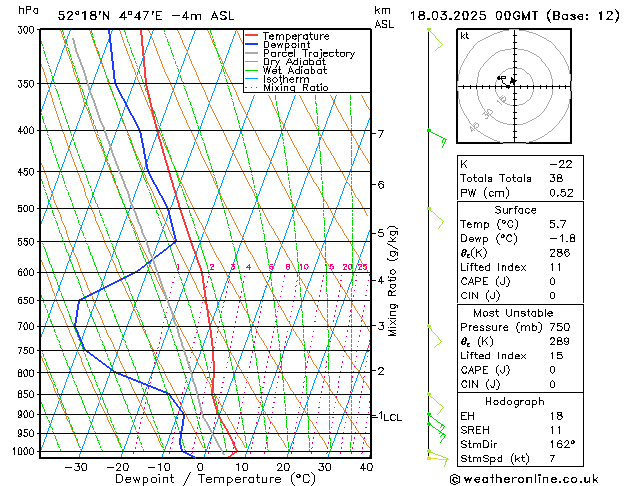Click the K index value -22

pyautogui.click(x=561, y=164)
